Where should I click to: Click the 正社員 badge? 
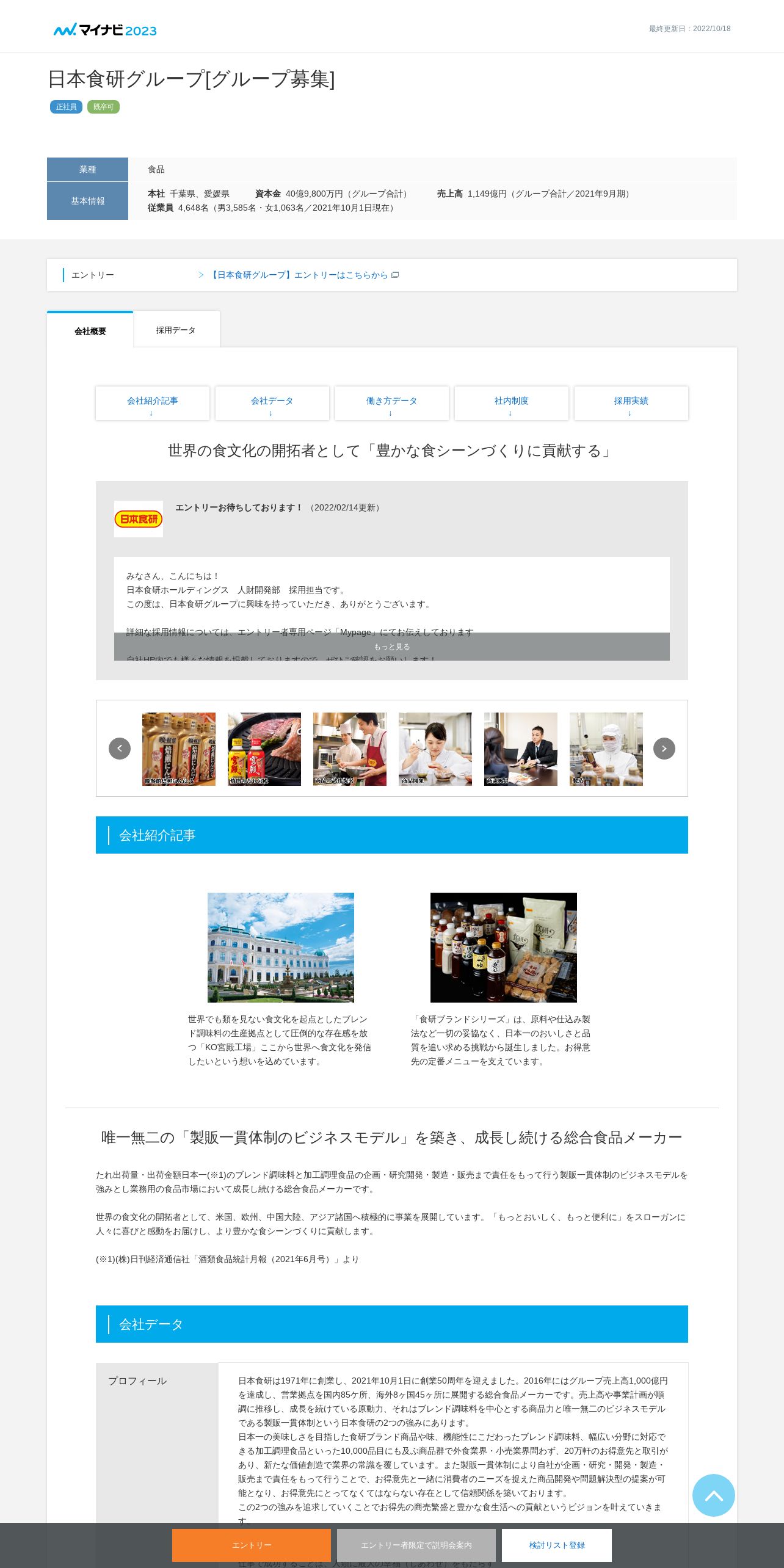coord(66,107)
